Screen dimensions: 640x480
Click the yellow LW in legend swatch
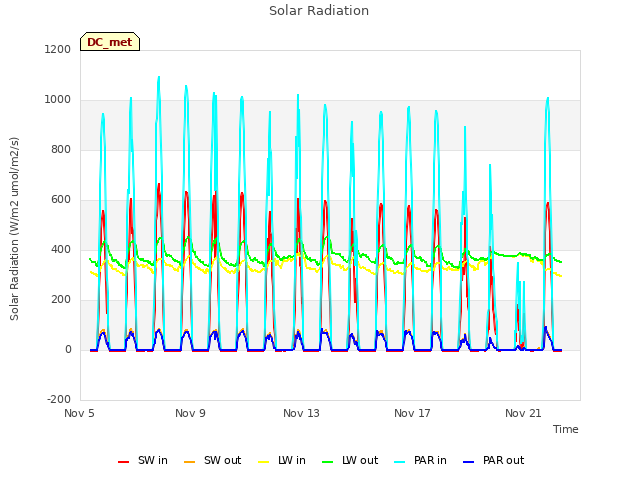pos(264,462)
